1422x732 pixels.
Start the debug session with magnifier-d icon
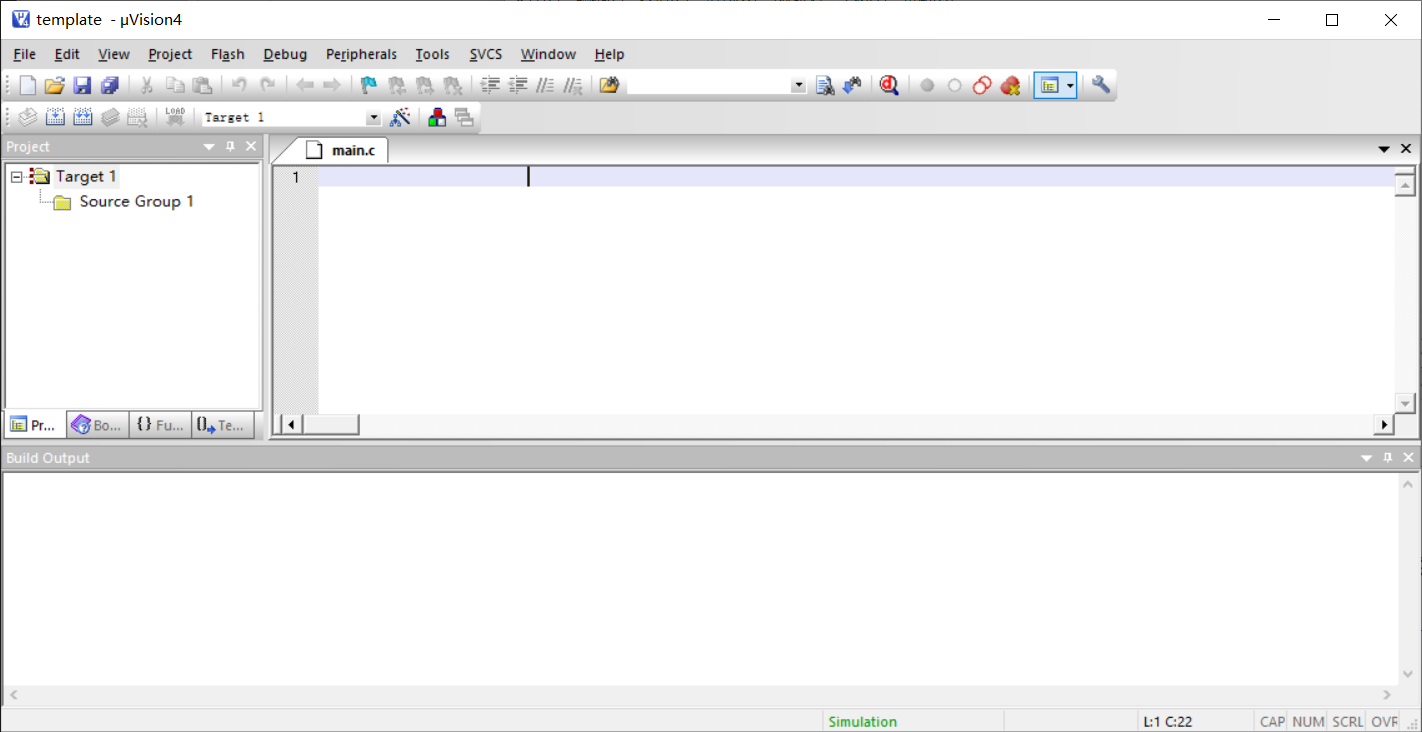[x=889, y=86]
